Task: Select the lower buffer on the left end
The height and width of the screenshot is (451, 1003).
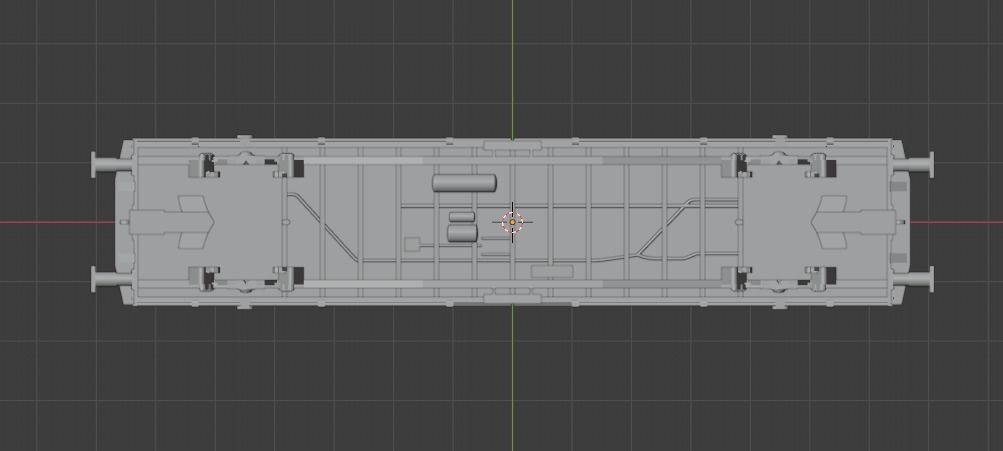Action: pos(111,280)
